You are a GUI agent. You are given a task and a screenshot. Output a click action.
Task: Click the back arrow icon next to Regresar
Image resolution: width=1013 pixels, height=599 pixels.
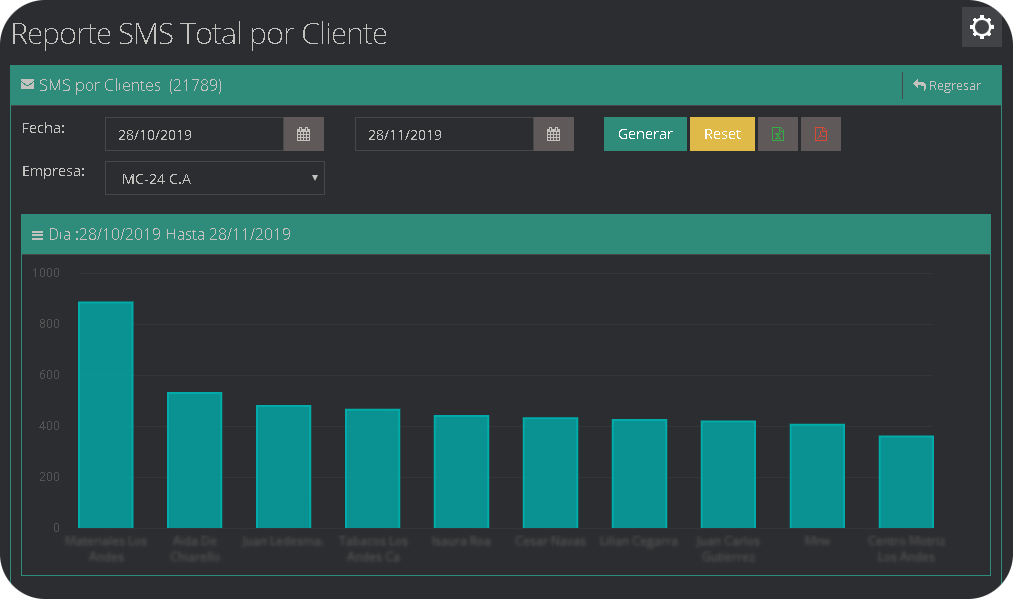point(917,85)
